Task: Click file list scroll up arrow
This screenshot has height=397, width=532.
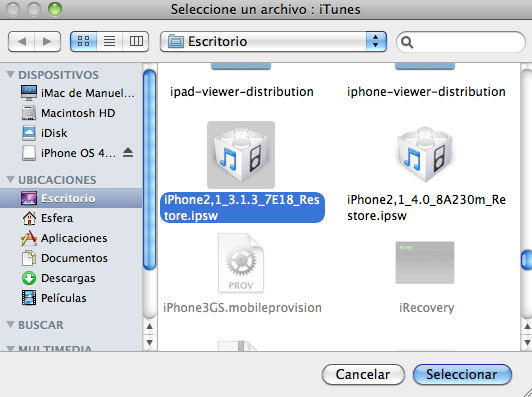Action: pyautogui.click(x=527, y=327)
